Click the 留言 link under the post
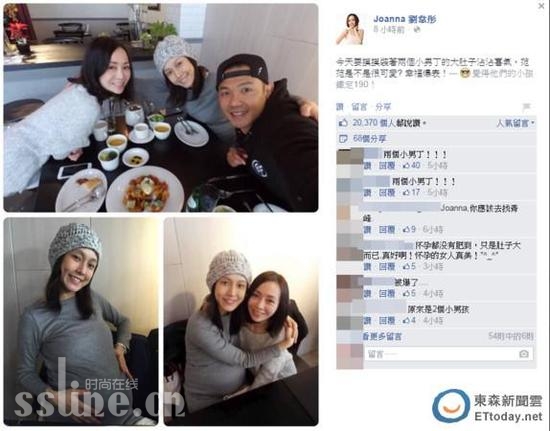The width and height of the screenshot is (550, 431). pos(359,107)
